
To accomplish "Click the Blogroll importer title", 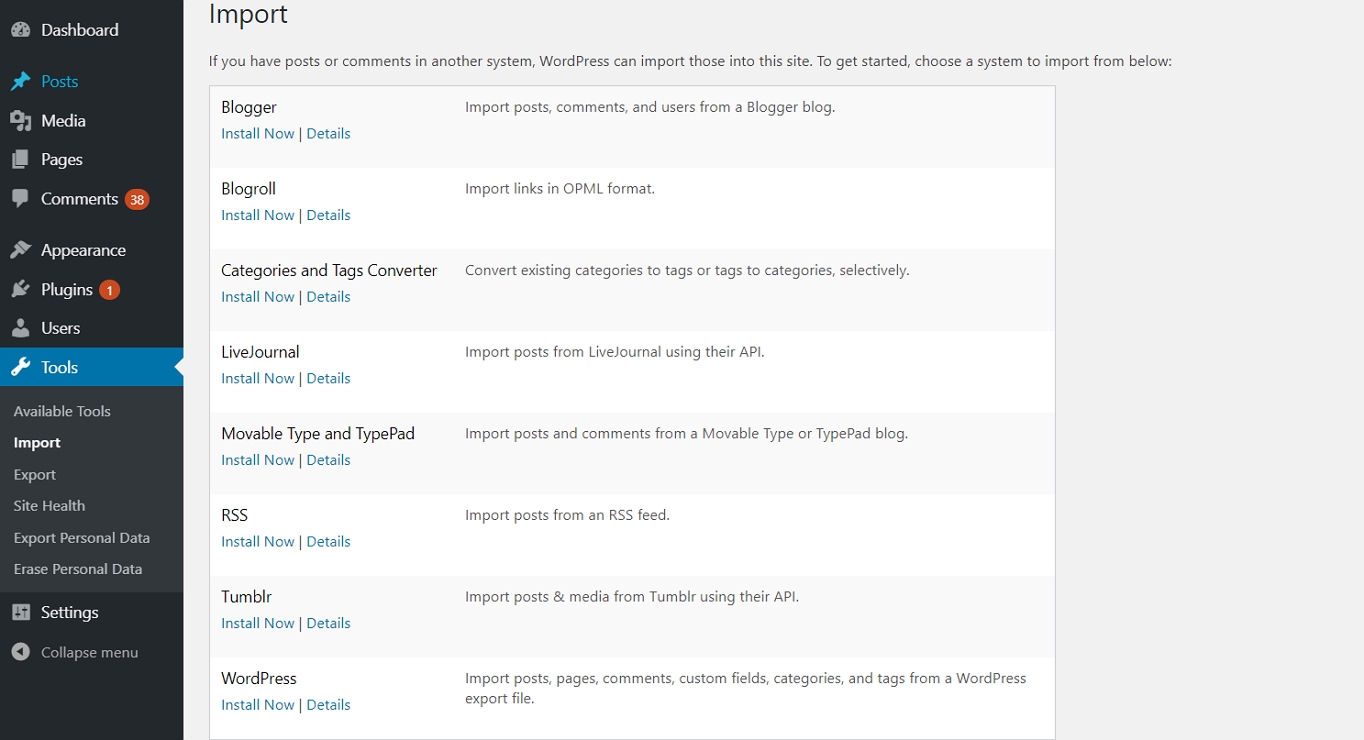I will (x=248, y=189).
